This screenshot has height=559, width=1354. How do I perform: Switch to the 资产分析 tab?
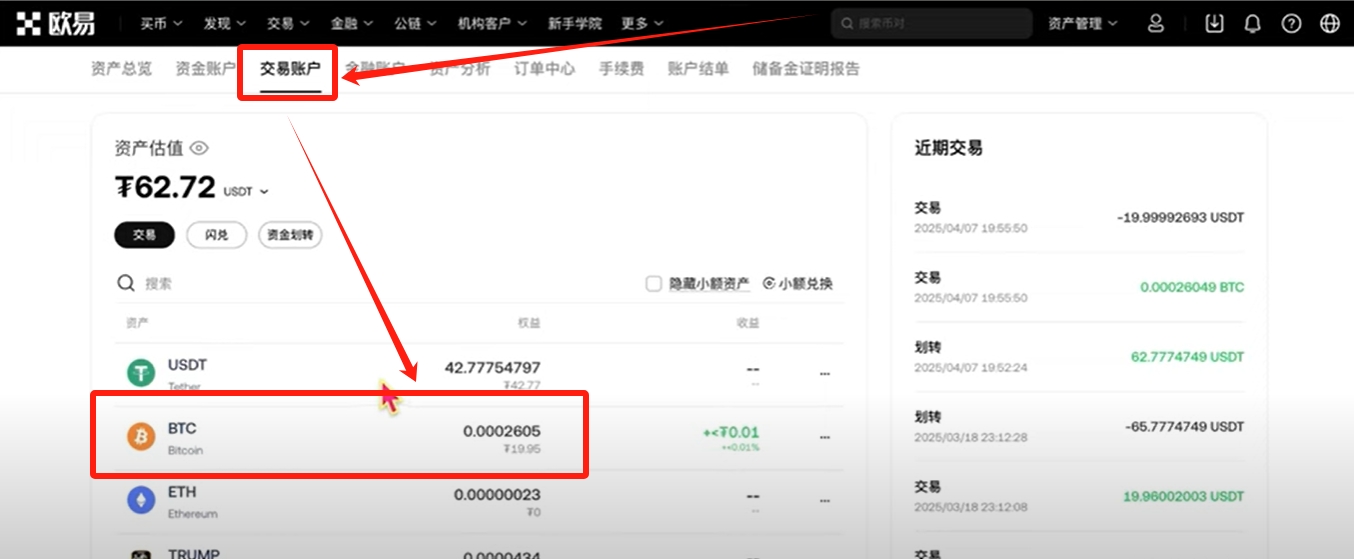click(x=460, y=69)
